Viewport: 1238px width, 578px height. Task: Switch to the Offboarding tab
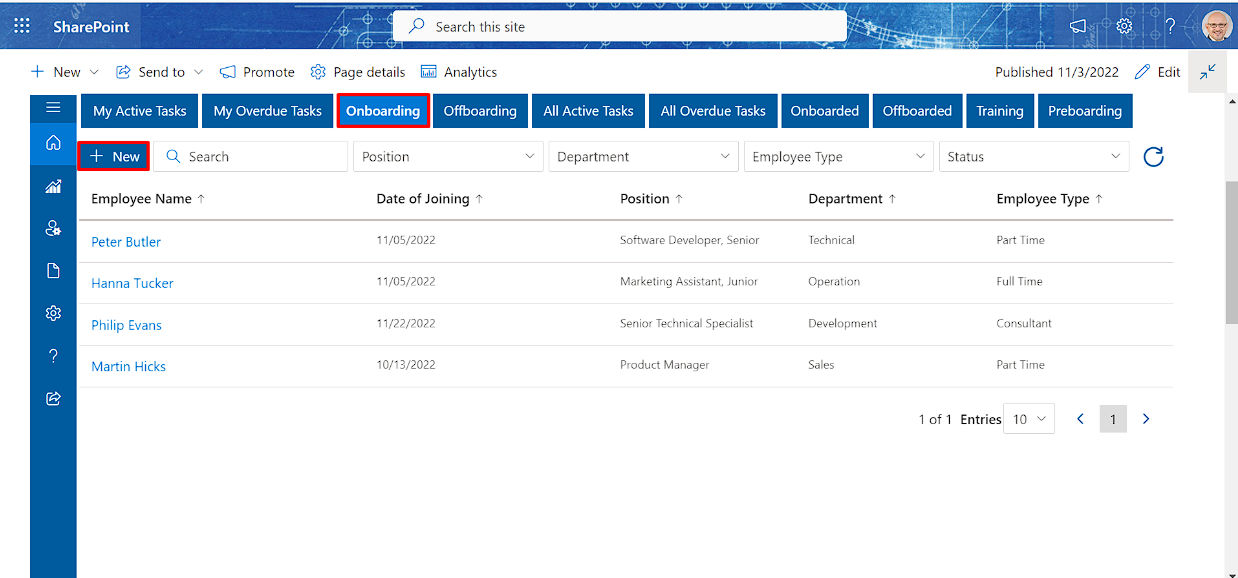[x=480, y=111]
